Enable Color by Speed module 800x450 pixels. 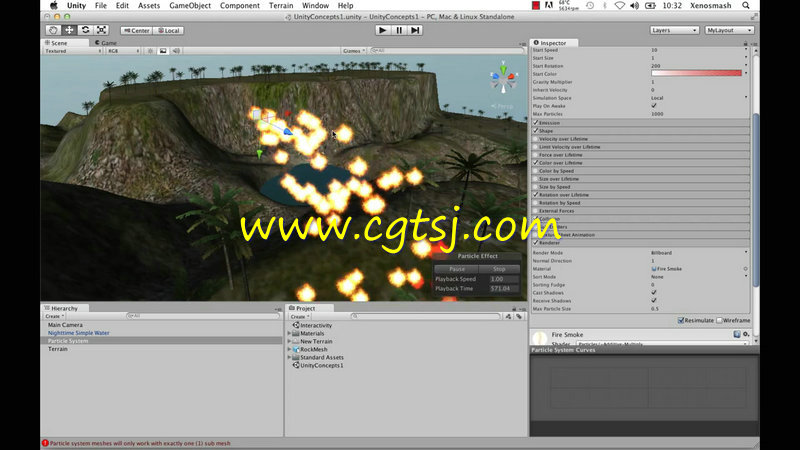point(536,171)
